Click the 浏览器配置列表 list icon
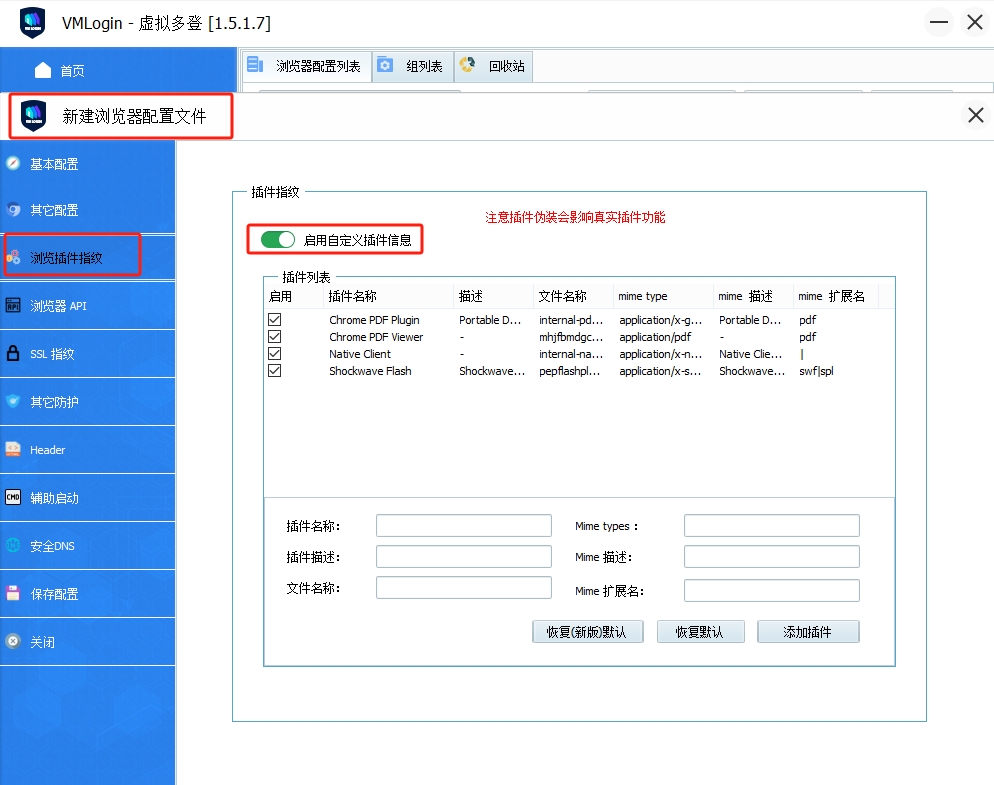 (255, 65)
